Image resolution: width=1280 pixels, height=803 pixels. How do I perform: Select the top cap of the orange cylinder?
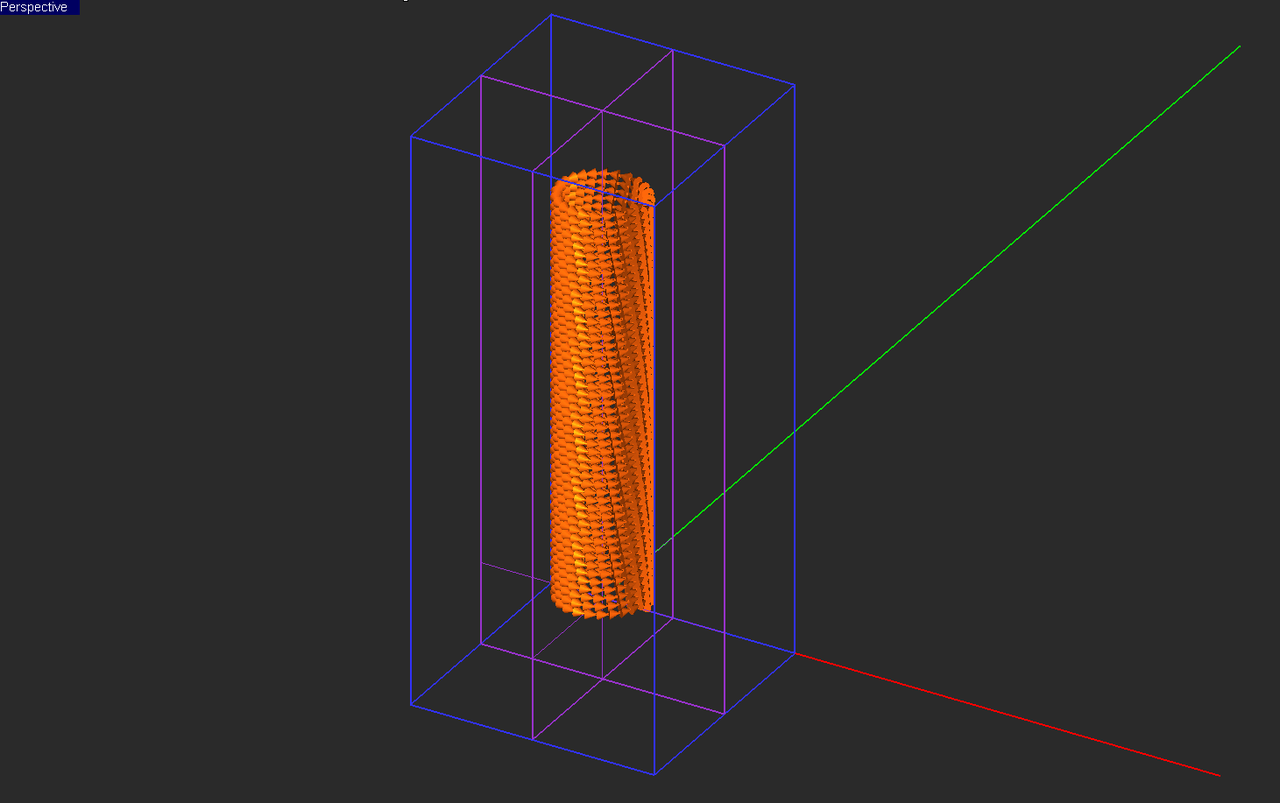[600, 180]
